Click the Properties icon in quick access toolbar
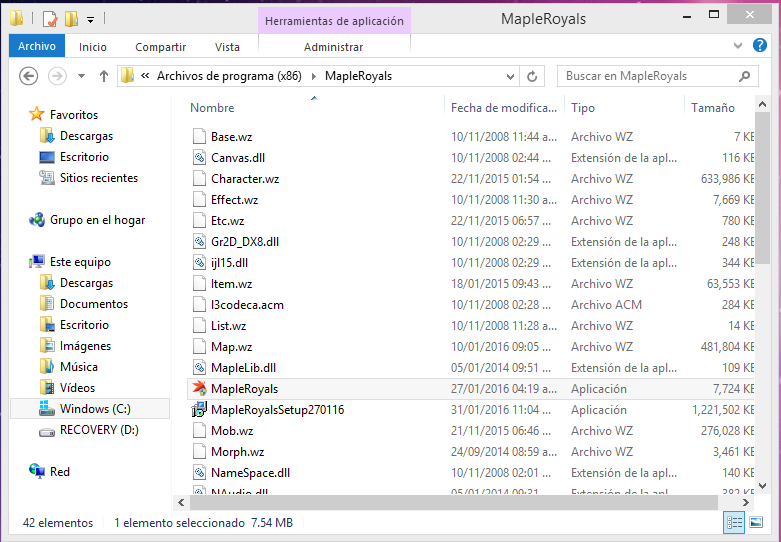The image size is (781, 542). click(x=49, y=18)
